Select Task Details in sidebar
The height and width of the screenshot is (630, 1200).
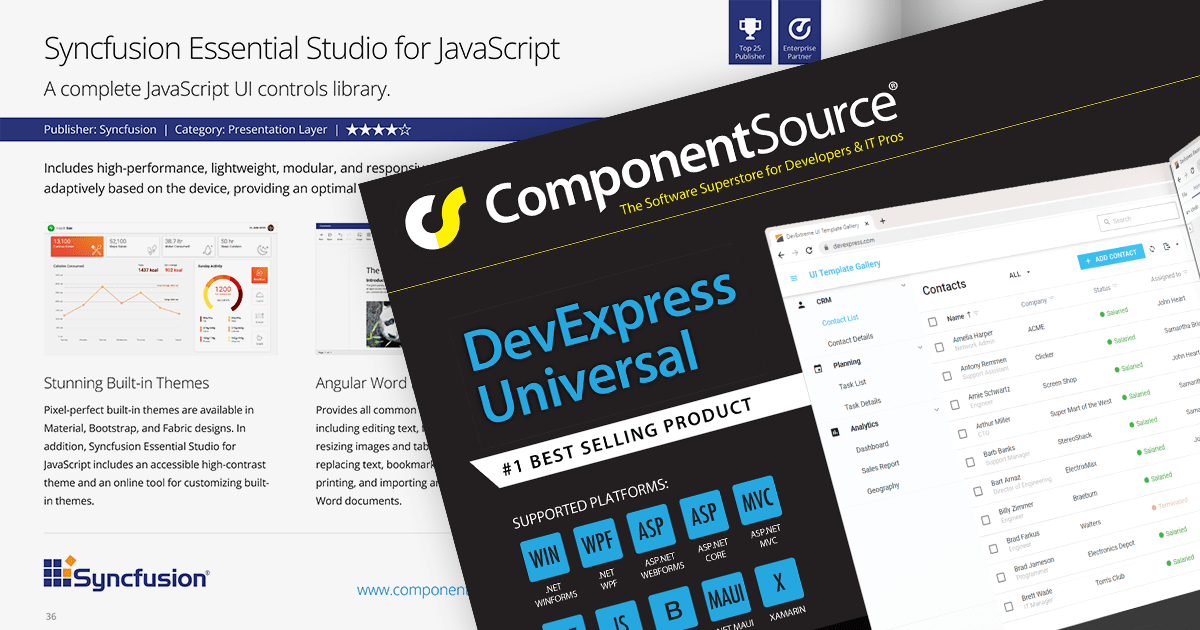coord(862,404)
